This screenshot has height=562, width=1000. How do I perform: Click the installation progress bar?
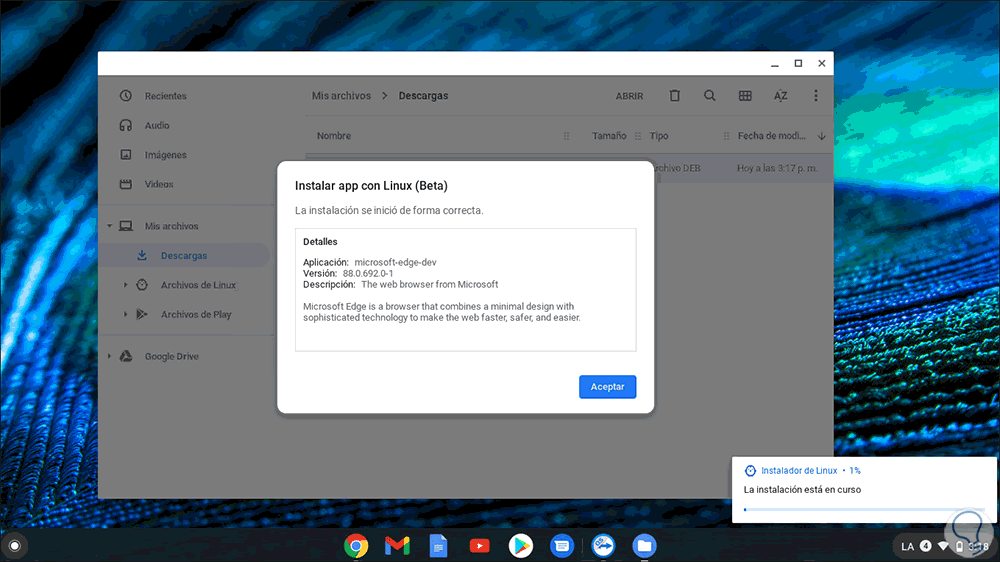coord(864,509)
